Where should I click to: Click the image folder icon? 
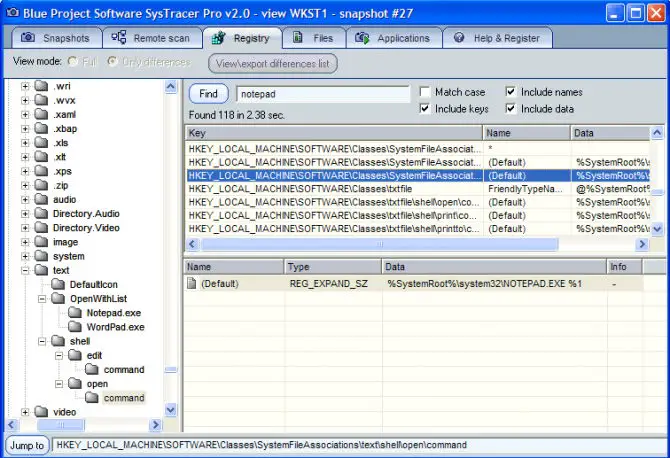41,242
